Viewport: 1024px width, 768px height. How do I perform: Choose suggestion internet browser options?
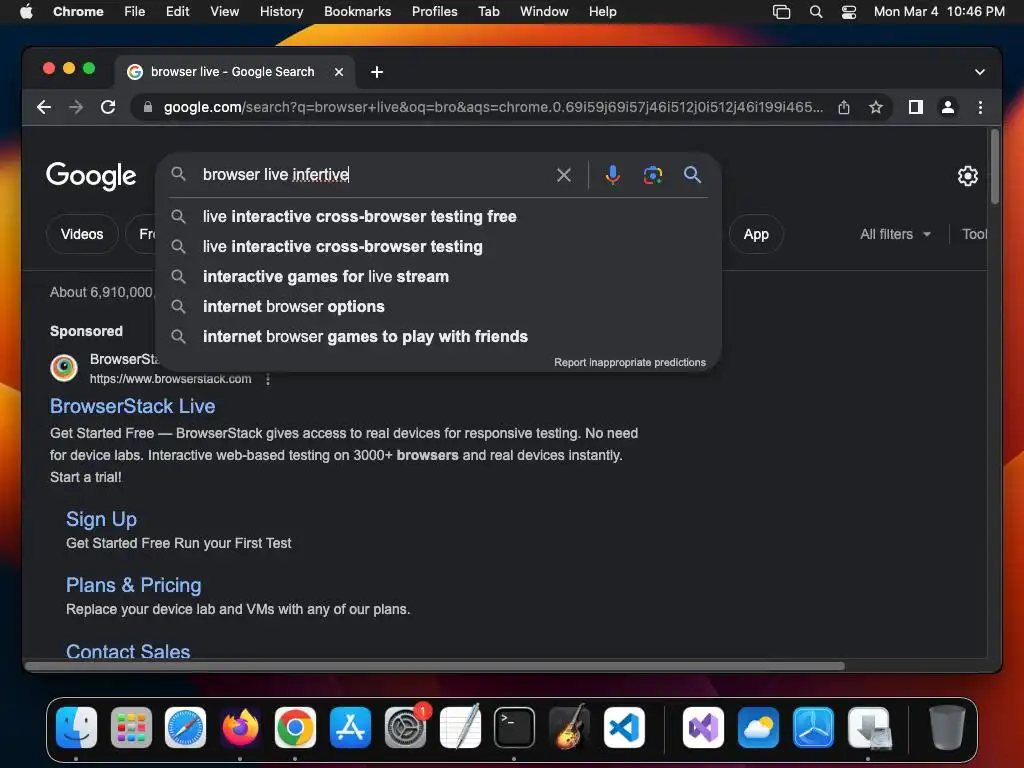click(x=438, y=307)
